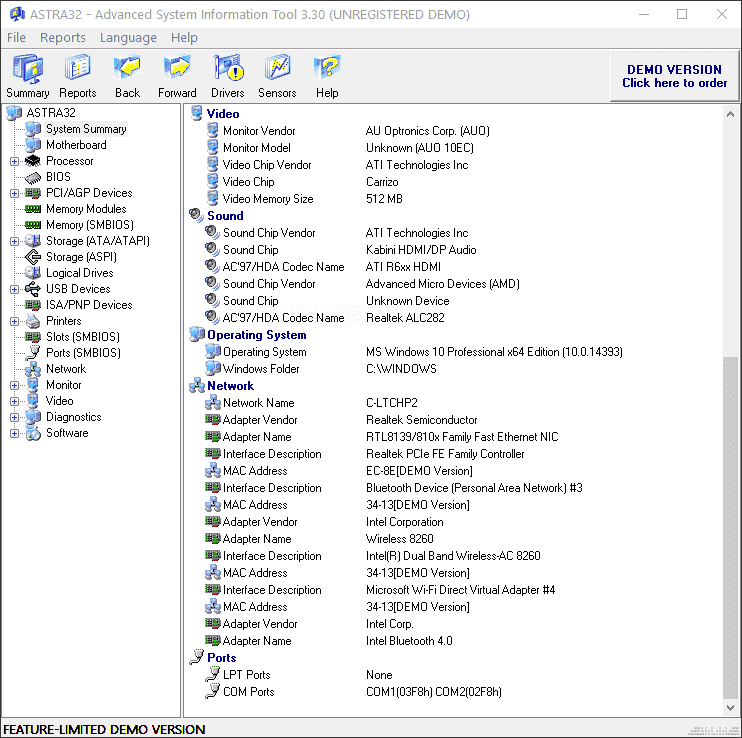Select the USB Devices tree icon
The width and height of the screenshot is (742, 738).
tap(33, 289)
